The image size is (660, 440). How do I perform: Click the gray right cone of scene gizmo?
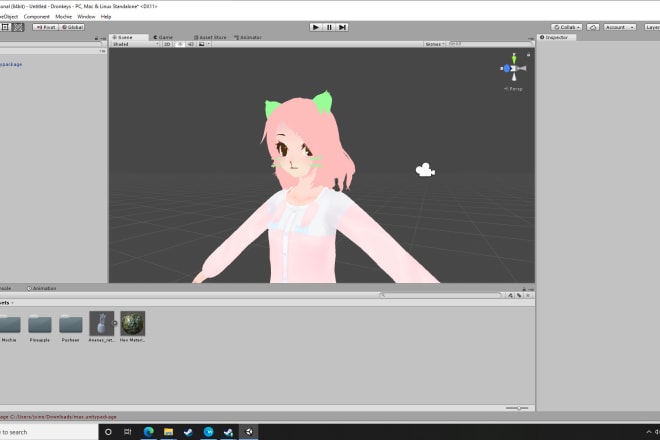[522, 68]
